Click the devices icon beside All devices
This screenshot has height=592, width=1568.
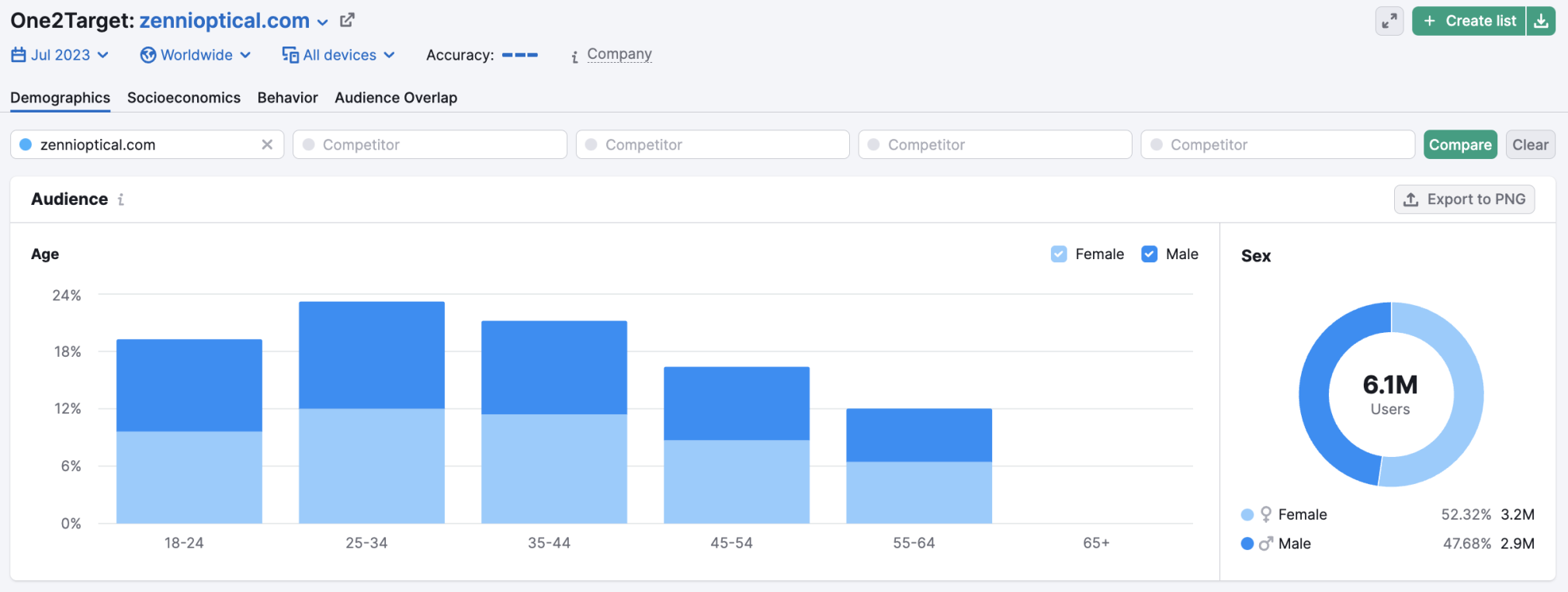tap(290, 55)
